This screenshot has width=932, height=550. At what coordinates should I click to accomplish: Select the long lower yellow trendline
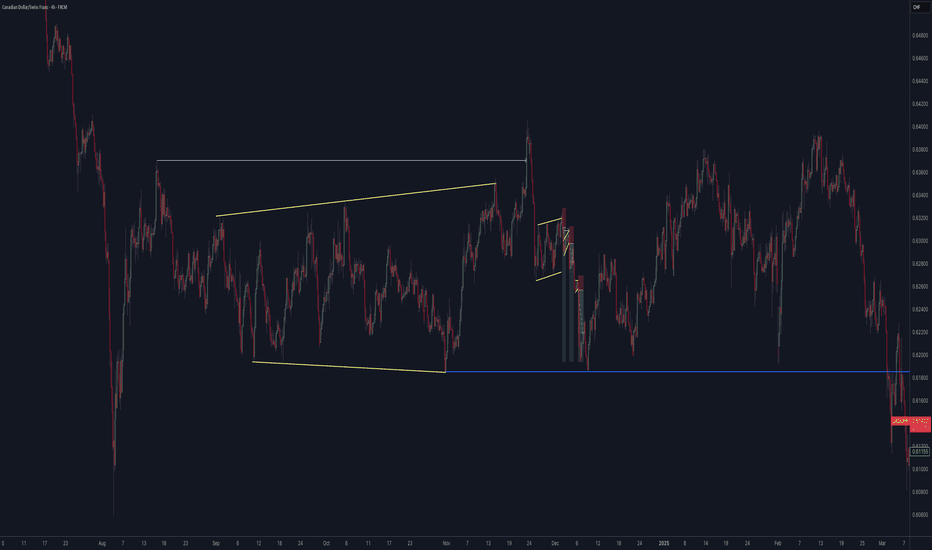[349, 367]
